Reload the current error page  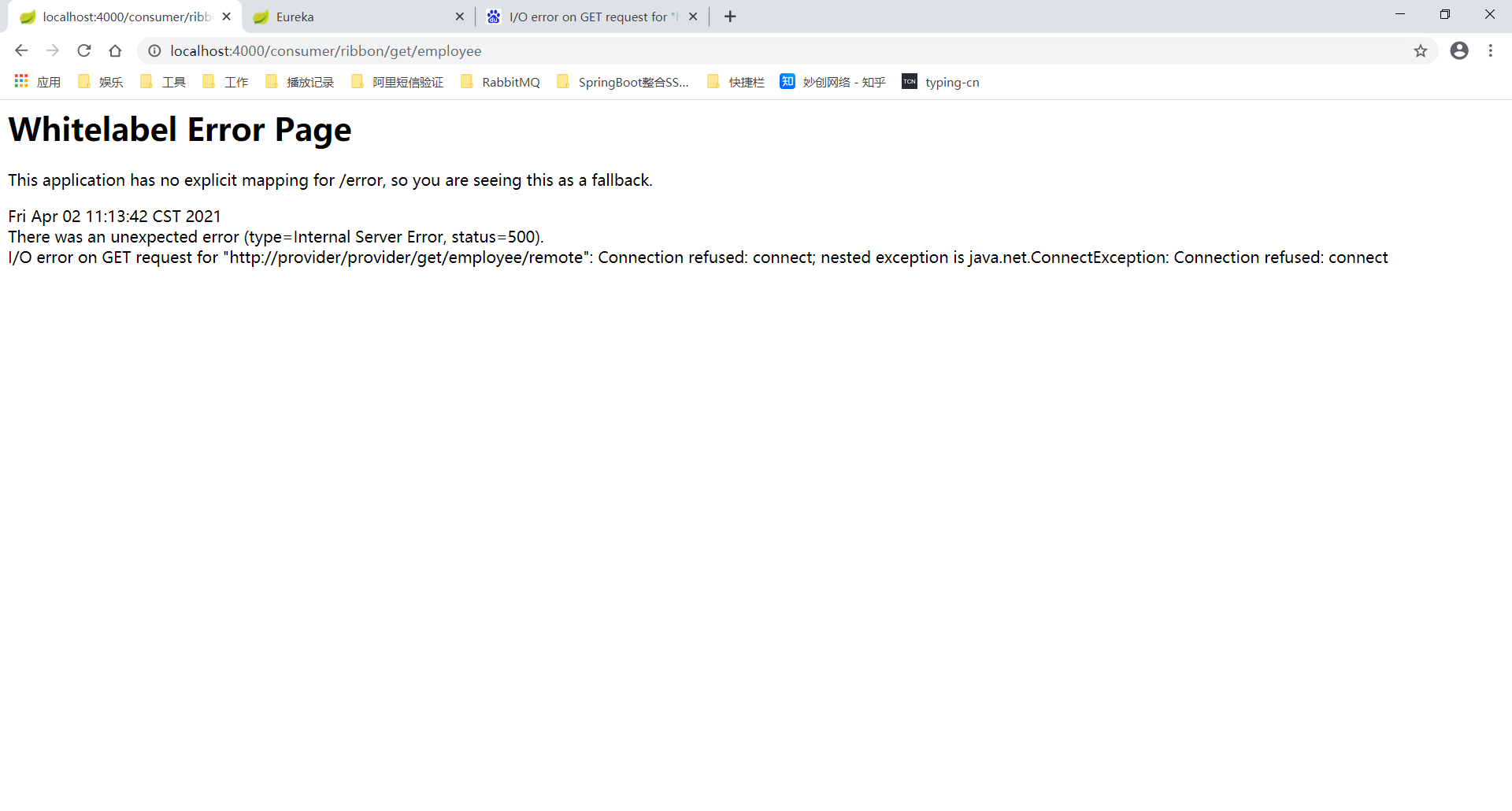tap(83, 50)
